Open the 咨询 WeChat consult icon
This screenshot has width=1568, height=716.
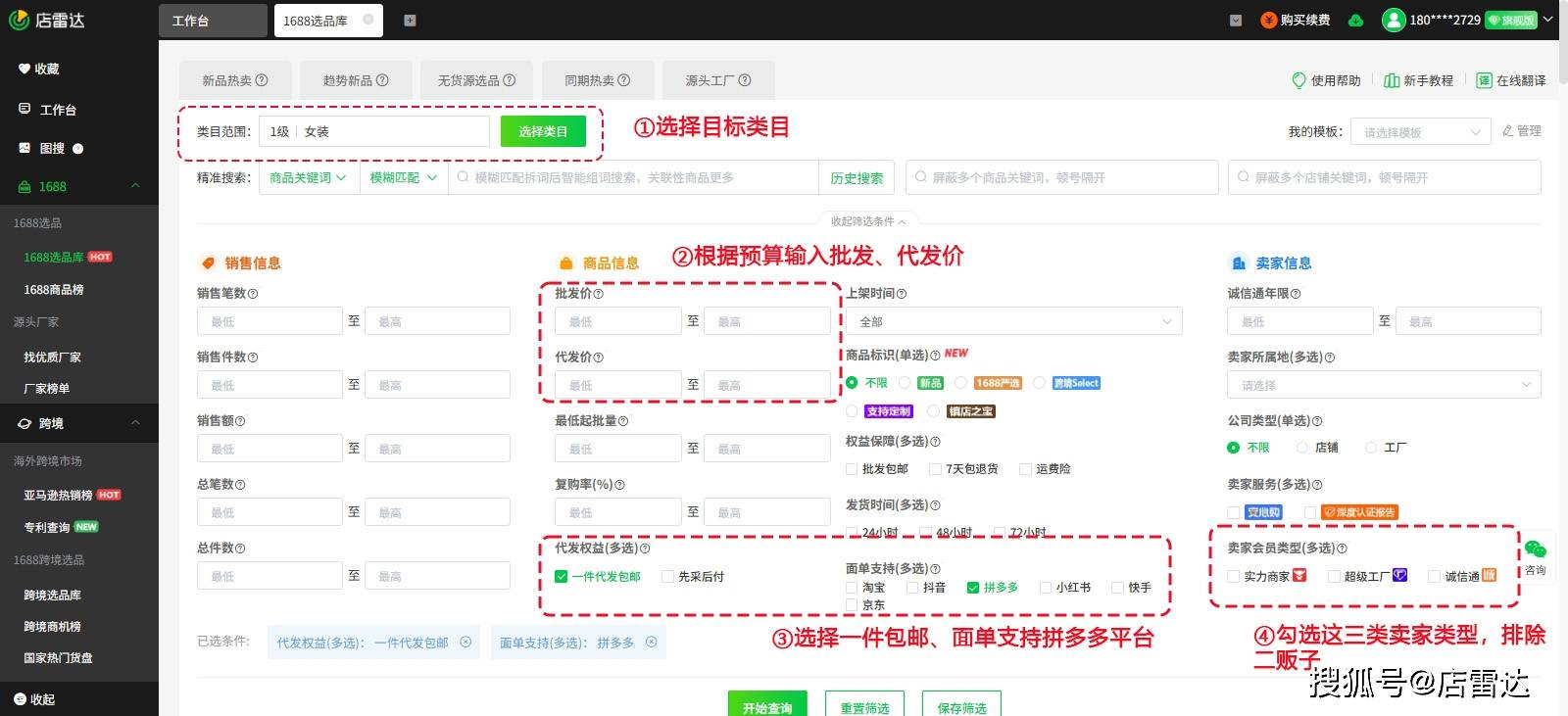[1536, 549]
